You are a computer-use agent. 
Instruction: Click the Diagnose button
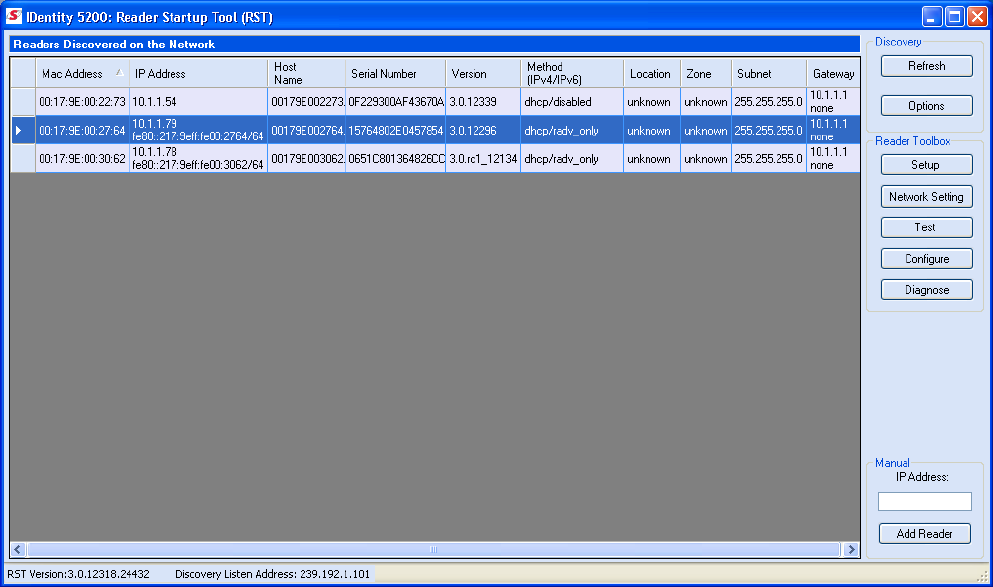927,290
